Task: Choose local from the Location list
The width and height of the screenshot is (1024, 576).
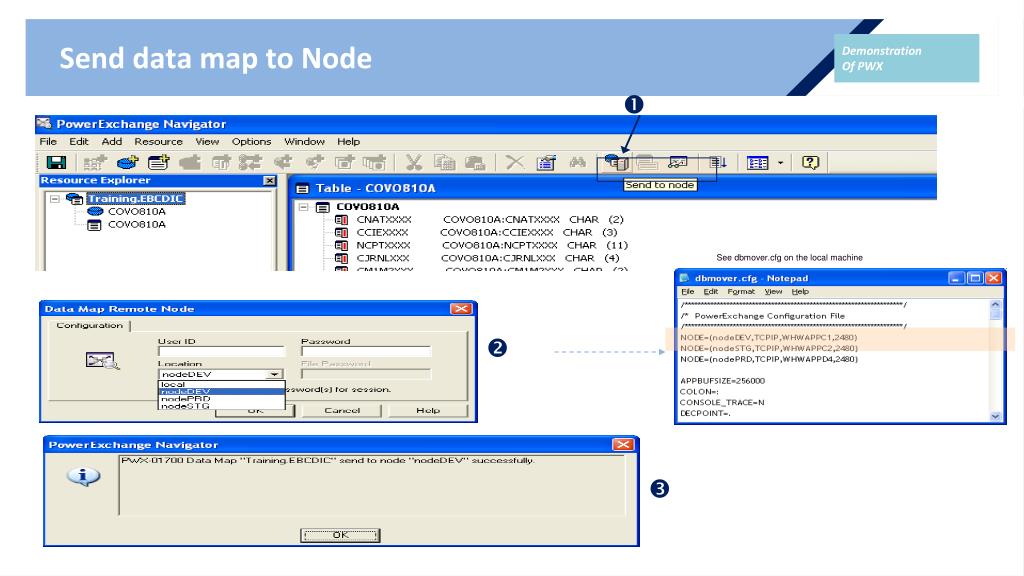Action: tap(221, 385)
